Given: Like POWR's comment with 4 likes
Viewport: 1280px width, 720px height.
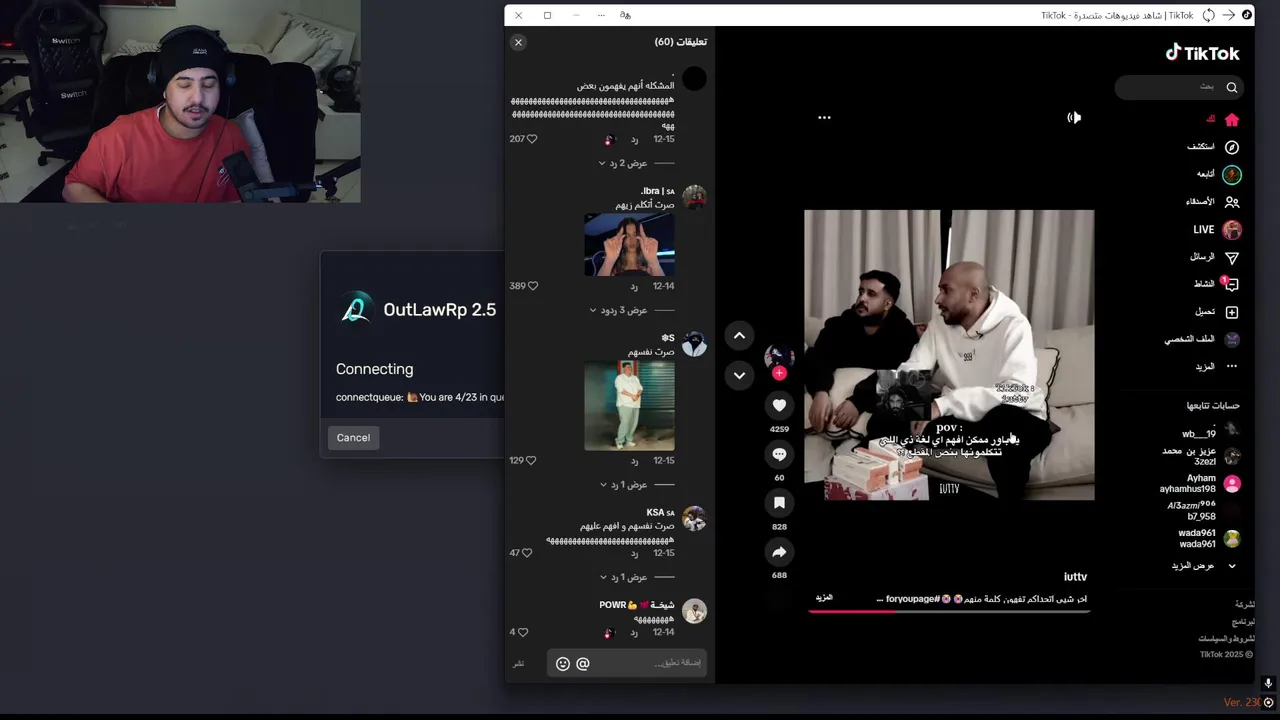Looking at the screenshot, I should [x=522, y=632].
